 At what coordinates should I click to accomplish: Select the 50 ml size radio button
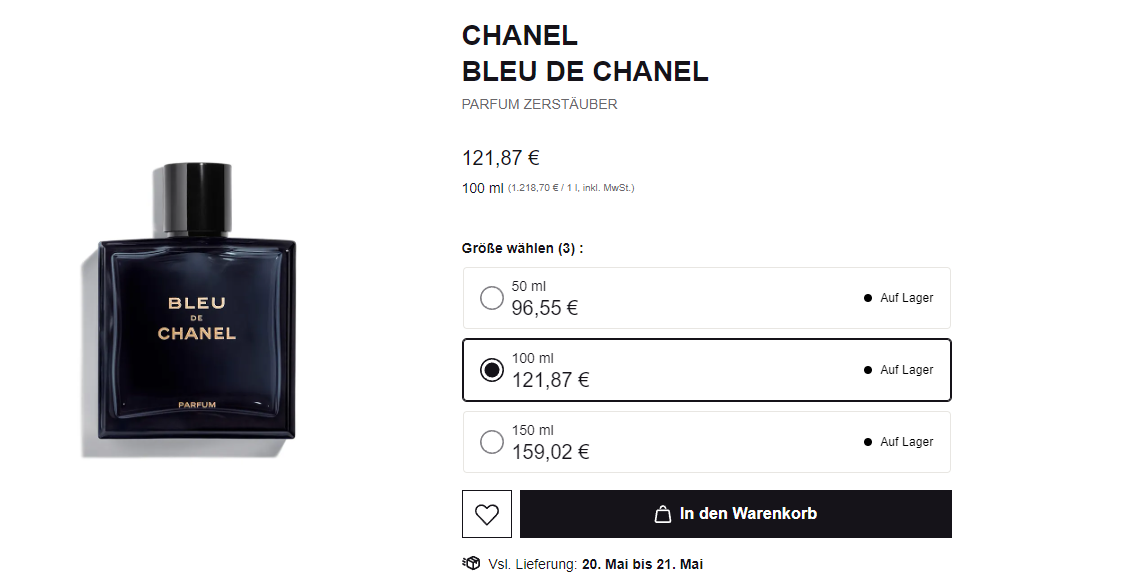tap(491, 298)
